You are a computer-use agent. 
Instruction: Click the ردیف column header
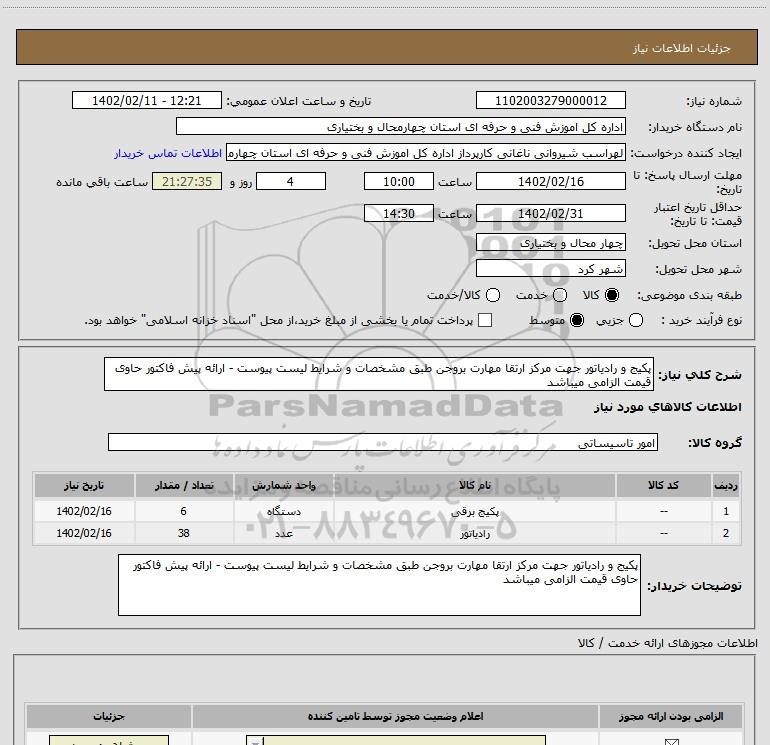[726, 485]
